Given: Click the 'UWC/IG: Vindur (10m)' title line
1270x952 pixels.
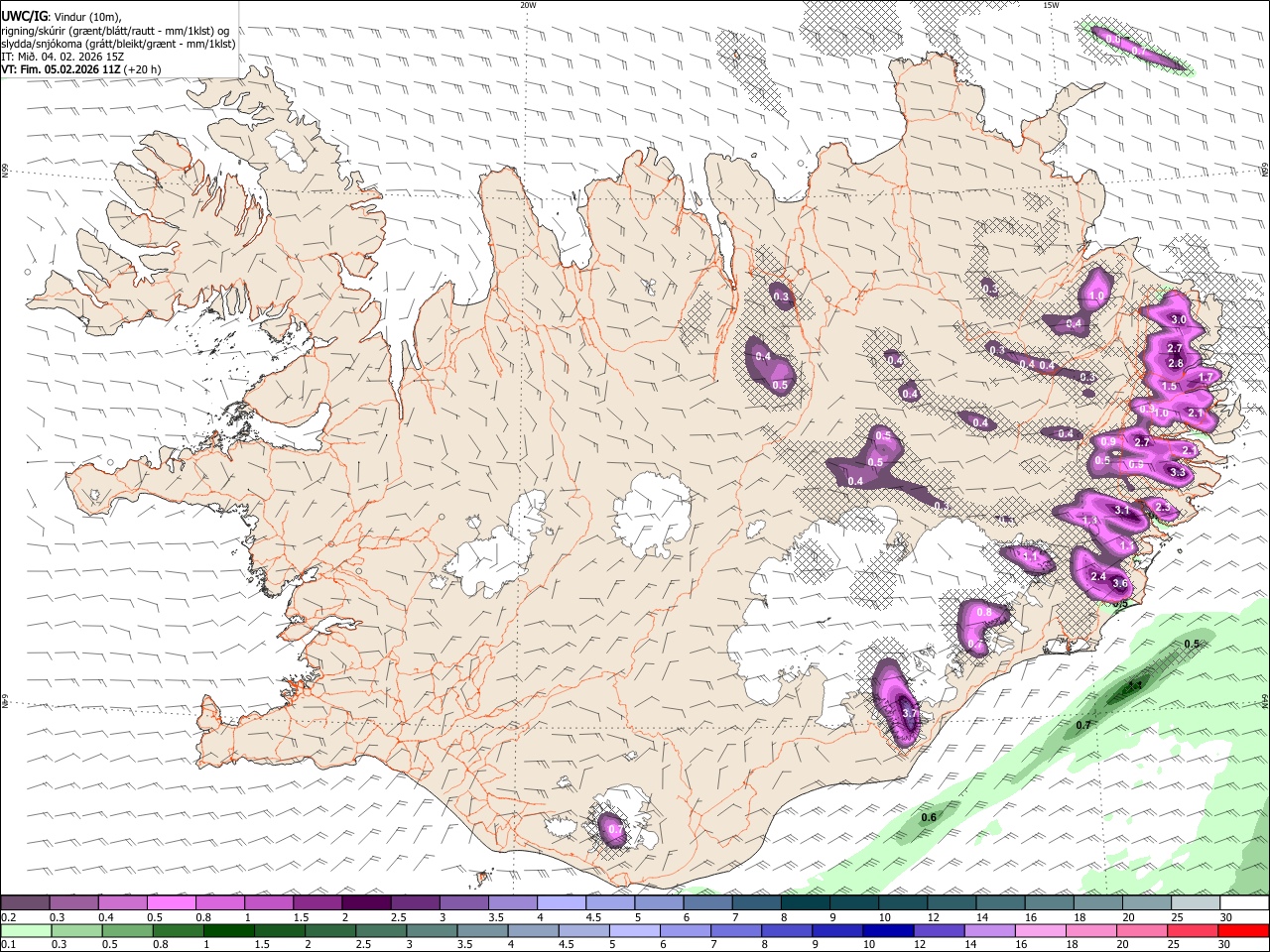Looking at the screenshot, I should pyautogui.click(x=62, y=16).
